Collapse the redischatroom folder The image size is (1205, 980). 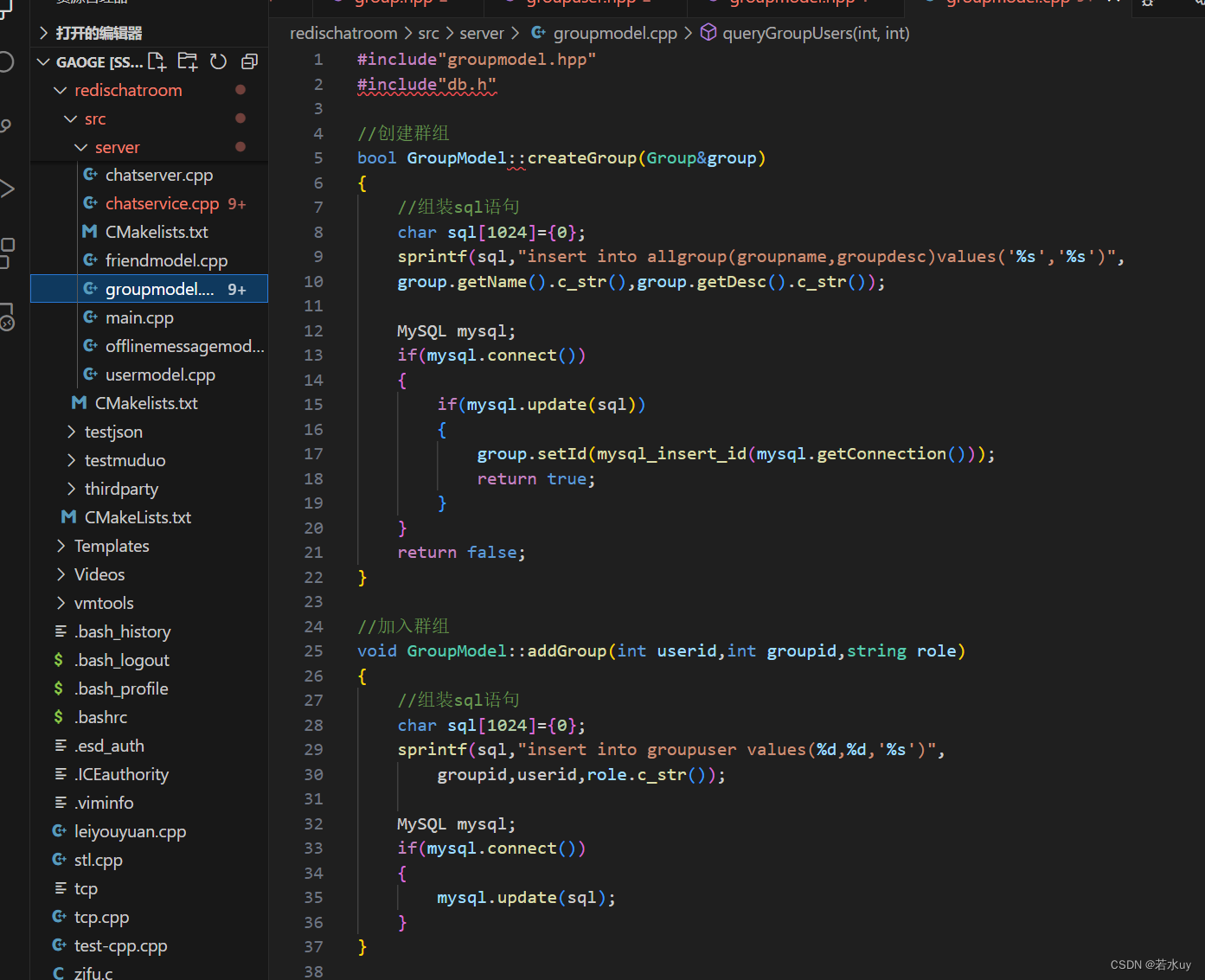60,90
